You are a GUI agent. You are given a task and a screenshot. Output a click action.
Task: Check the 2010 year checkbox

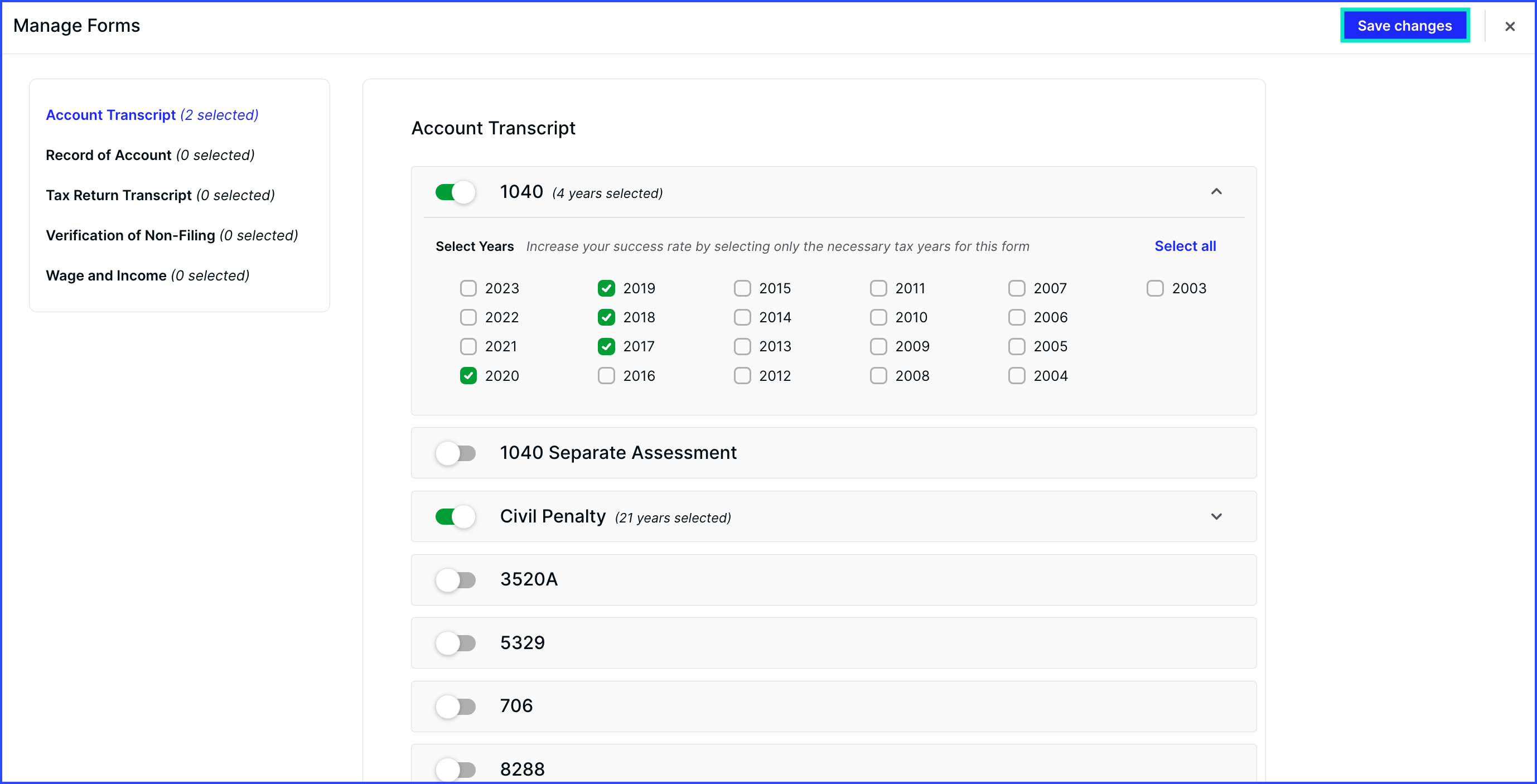(x=878, y=317)
